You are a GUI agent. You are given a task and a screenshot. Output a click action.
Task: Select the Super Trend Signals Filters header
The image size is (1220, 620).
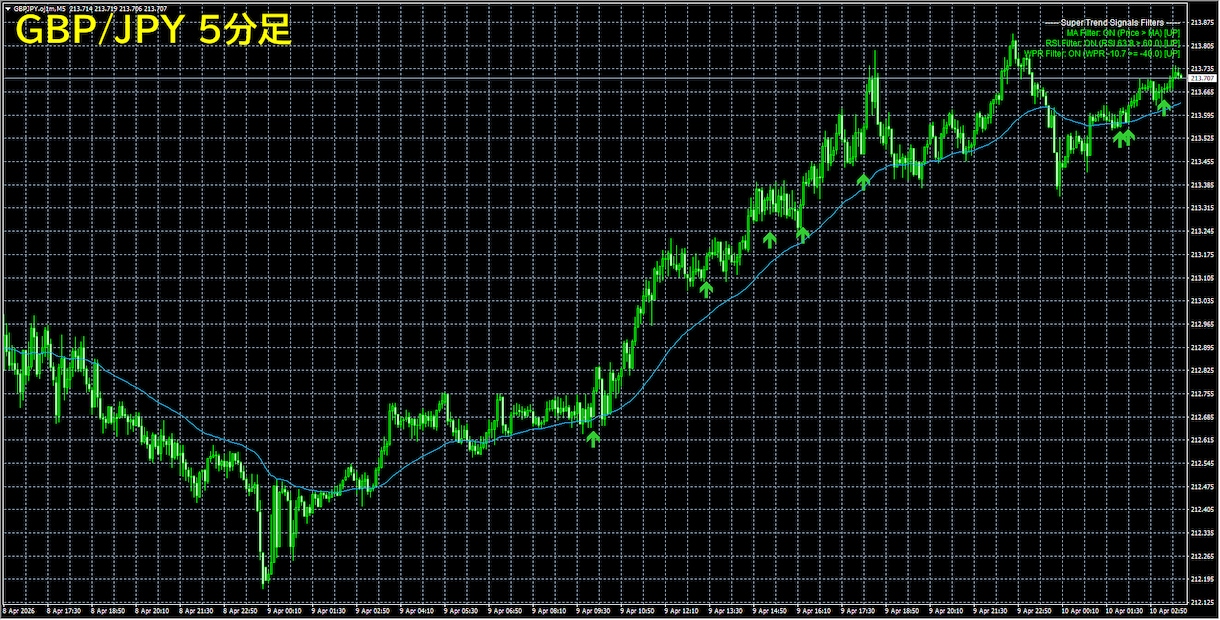[x=1112, y=22]
